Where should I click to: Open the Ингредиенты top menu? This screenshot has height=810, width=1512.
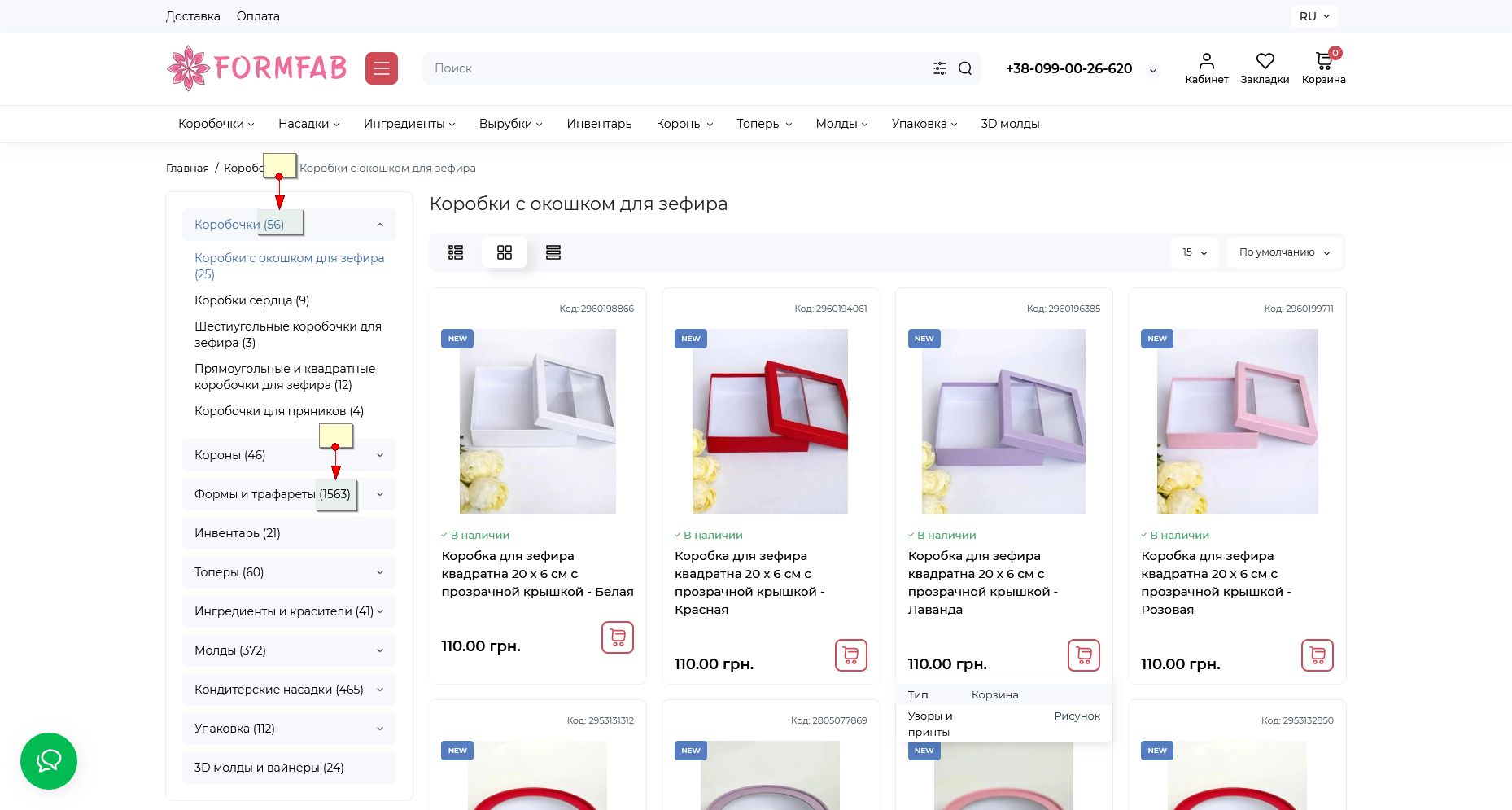point(409,124)
